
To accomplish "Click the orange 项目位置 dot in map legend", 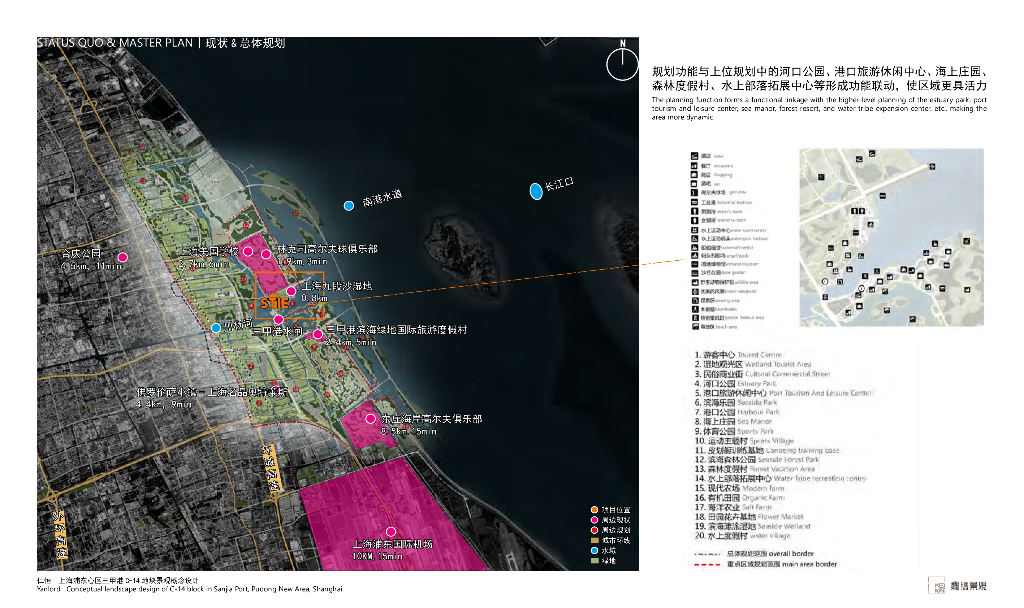I will [x=594, y=510].
